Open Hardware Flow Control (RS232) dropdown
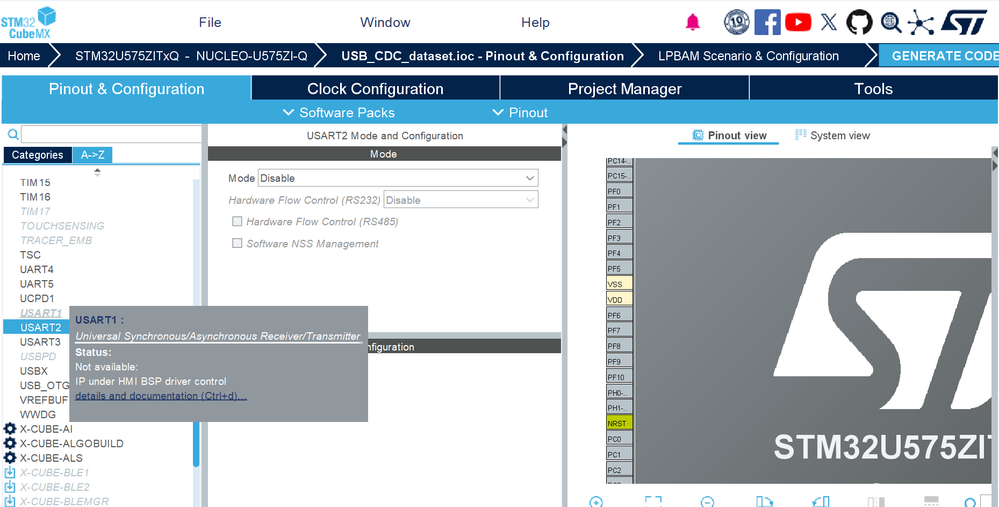The height and width of the screenshot is (507, 999). point(461,200)
